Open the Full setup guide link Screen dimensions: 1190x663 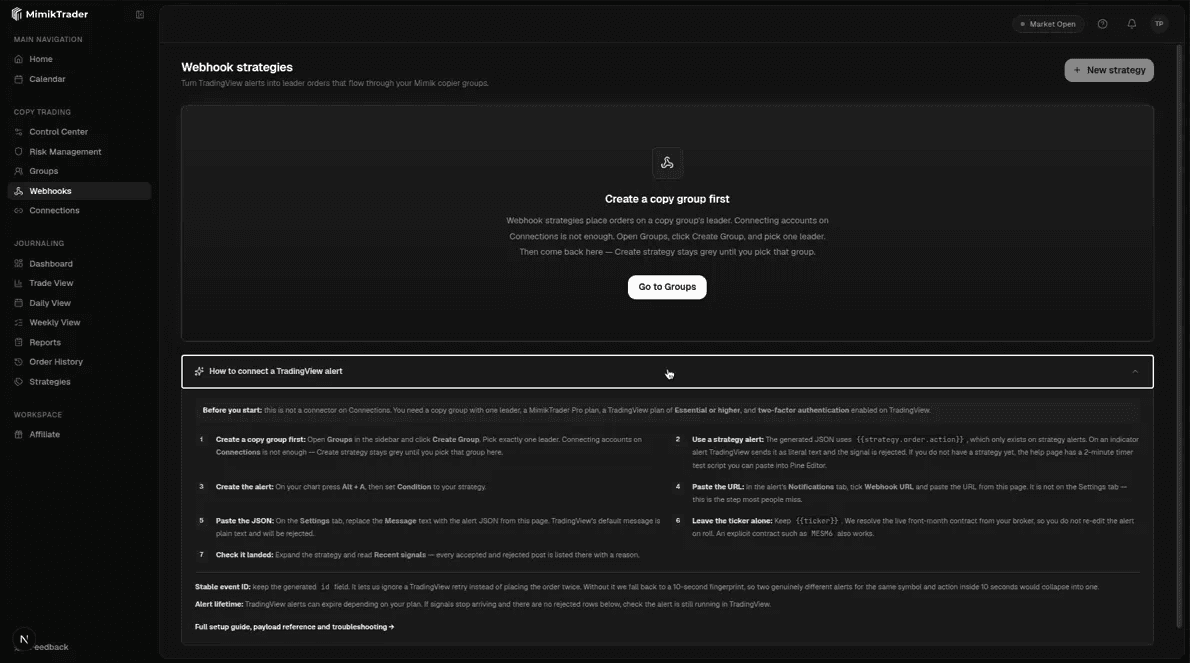(294, 627)
